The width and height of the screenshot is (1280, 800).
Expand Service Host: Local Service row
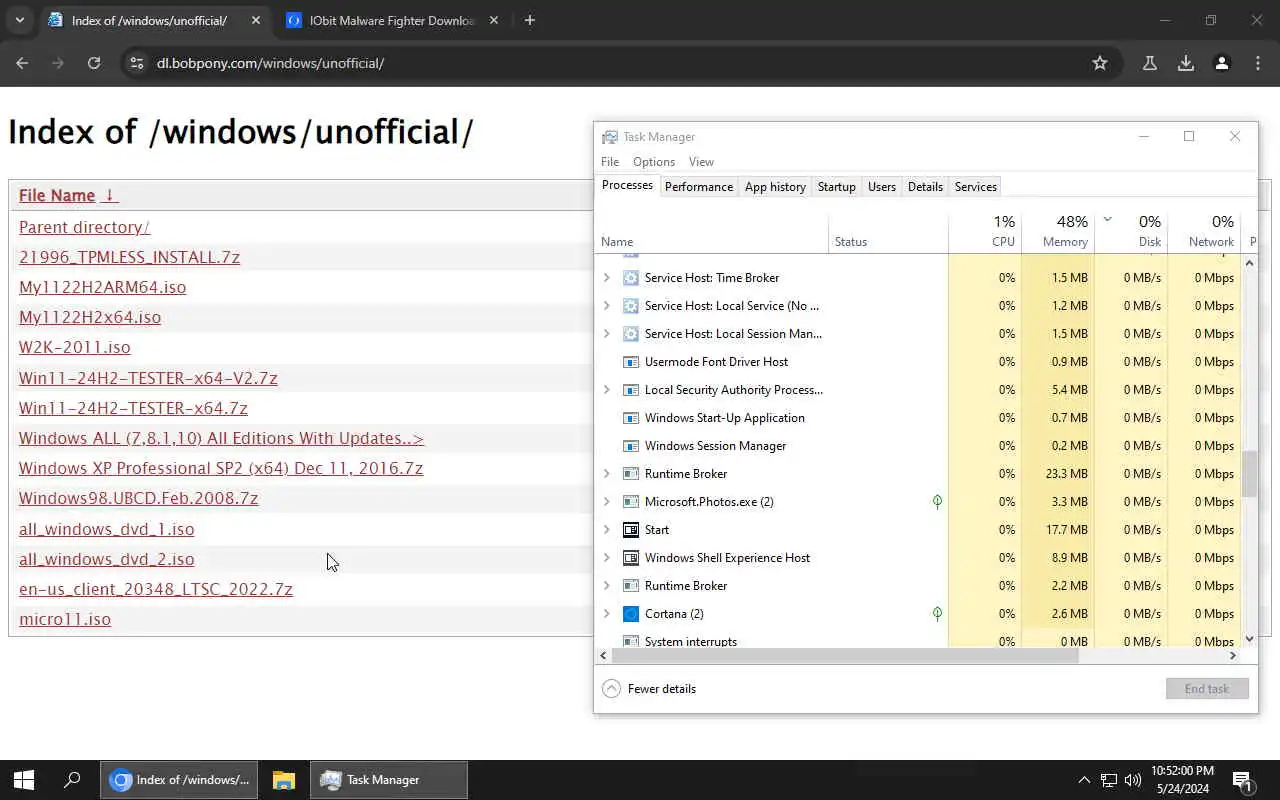point(606,306)
